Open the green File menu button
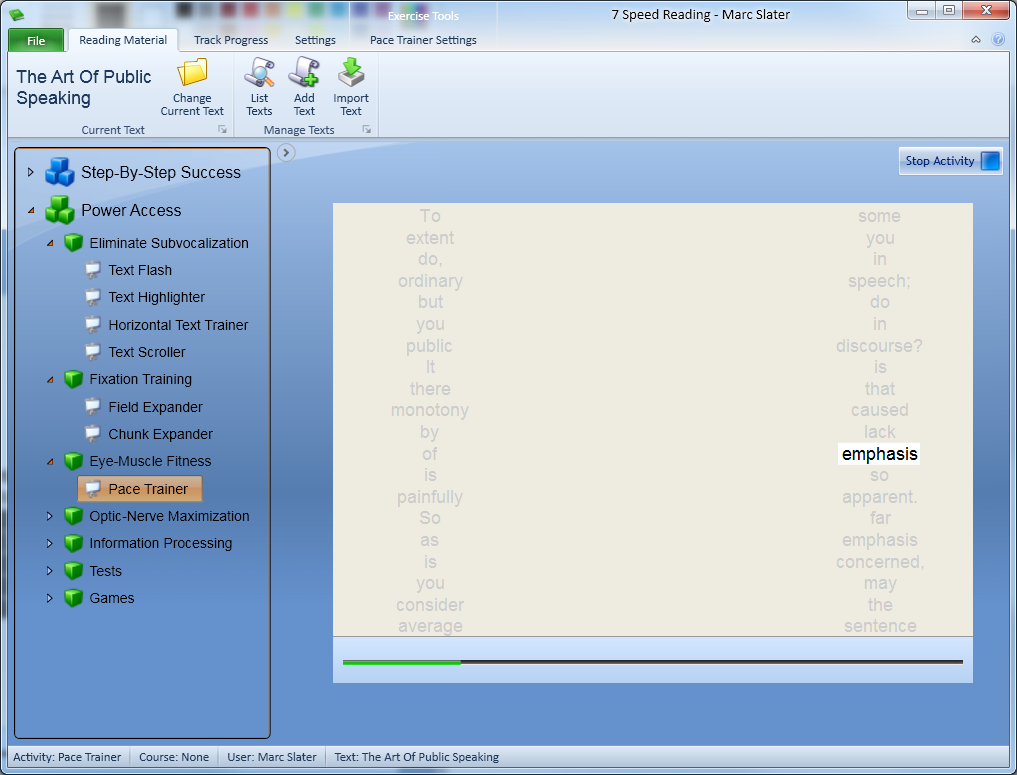Screen dimensions: 1017x775 click(36, 40)
